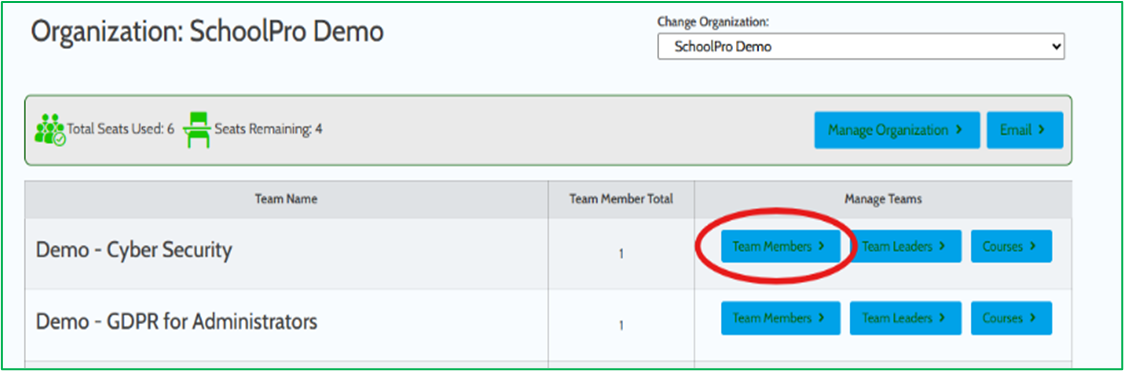1124x371 pixels.
Task: Open the Change Organization dropdown
Action: tap(861, 47)
